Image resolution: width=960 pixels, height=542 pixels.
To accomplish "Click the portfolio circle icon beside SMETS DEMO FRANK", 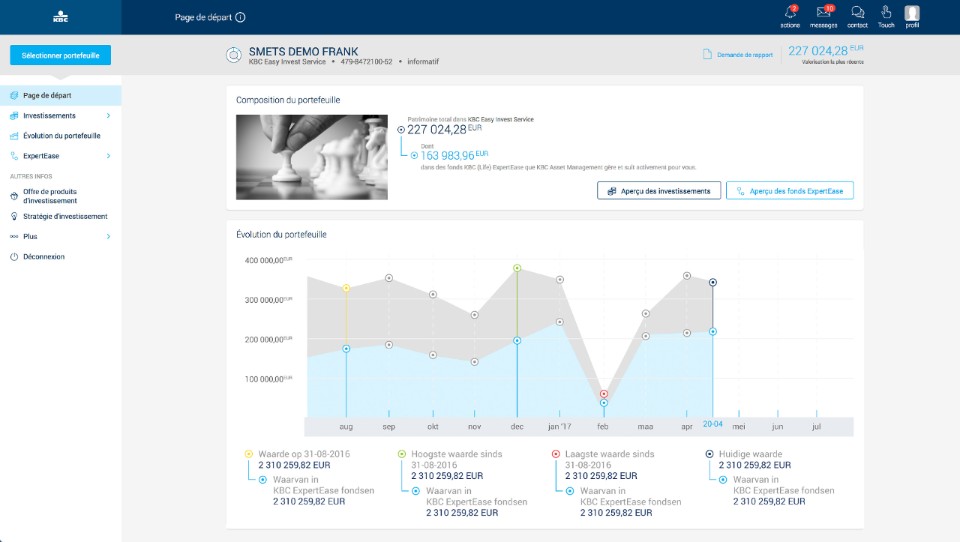I will click(233, 55).
